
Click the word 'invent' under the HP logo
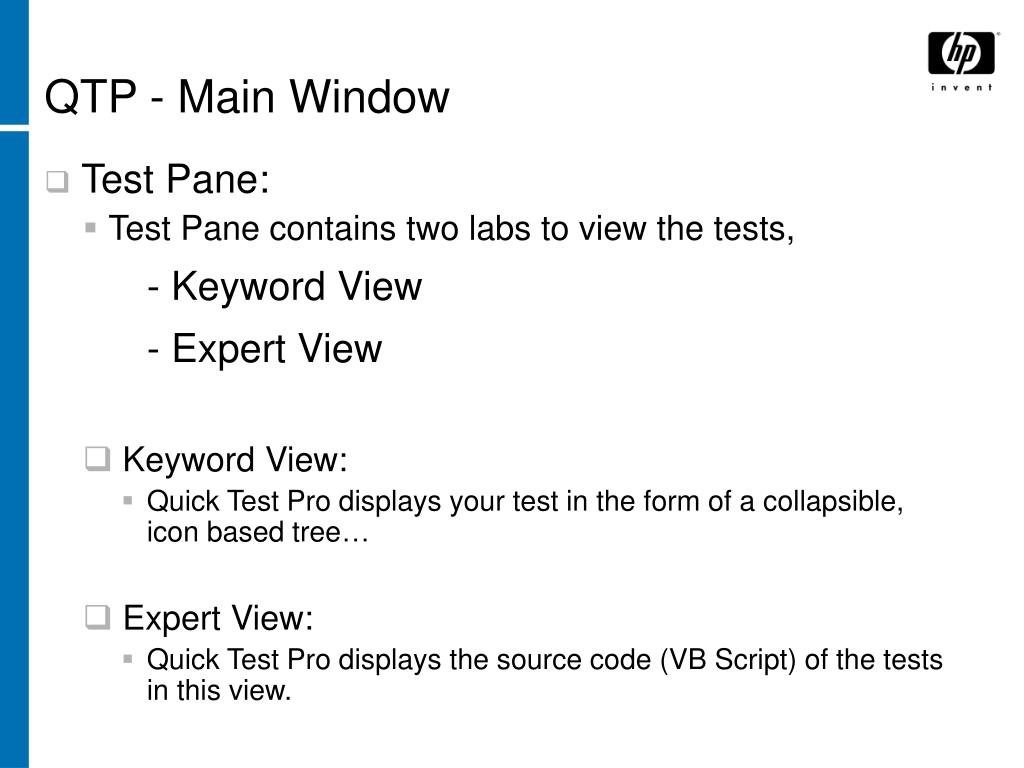point(961,87)
